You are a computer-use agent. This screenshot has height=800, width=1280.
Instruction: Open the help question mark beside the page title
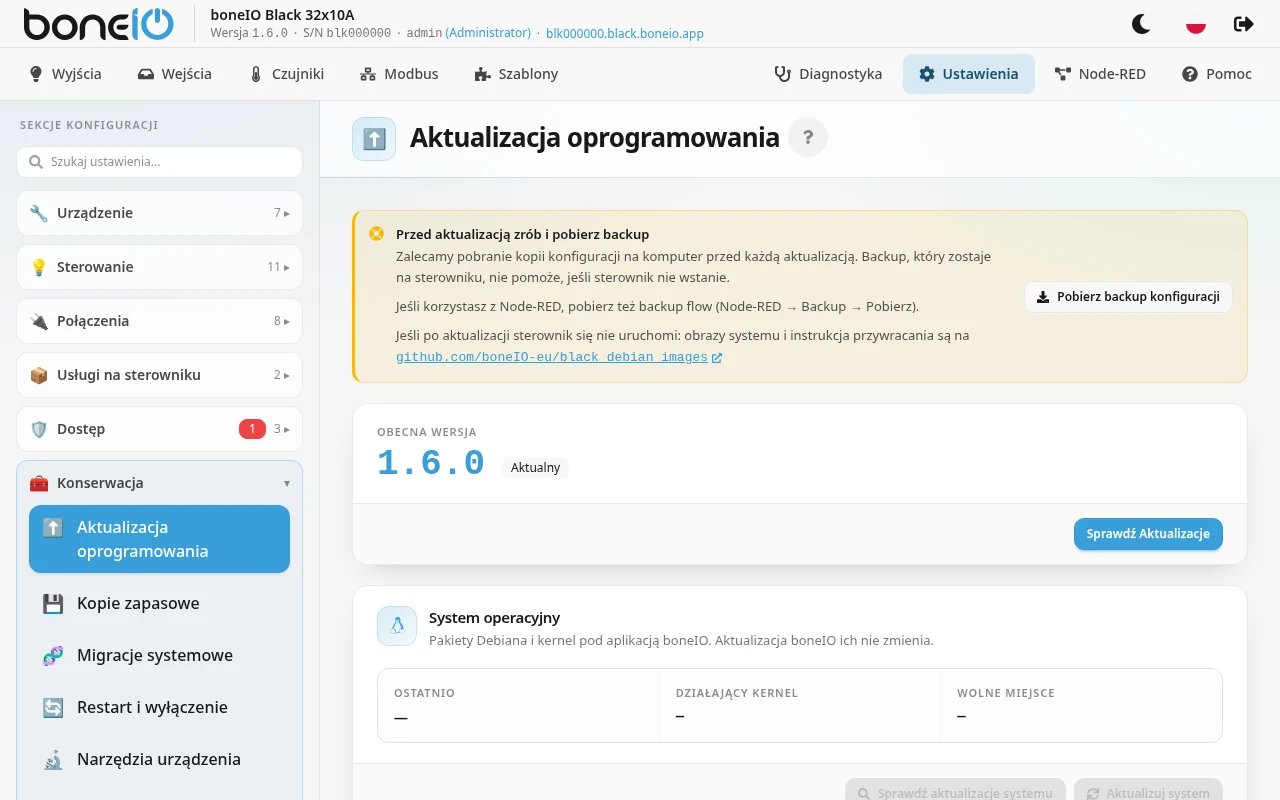(x=808, y=138)
